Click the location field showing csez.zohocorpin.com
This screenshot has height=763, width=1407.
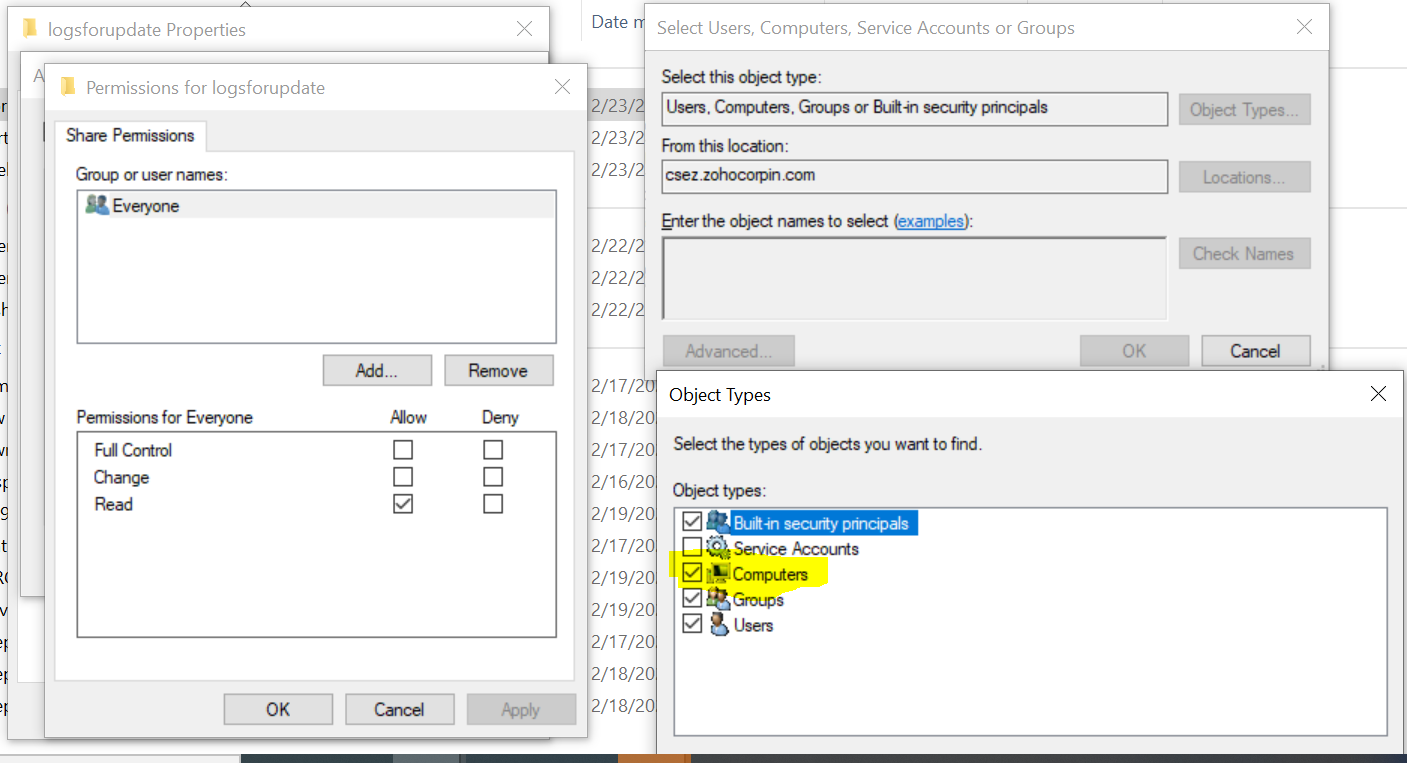point(914,176)
